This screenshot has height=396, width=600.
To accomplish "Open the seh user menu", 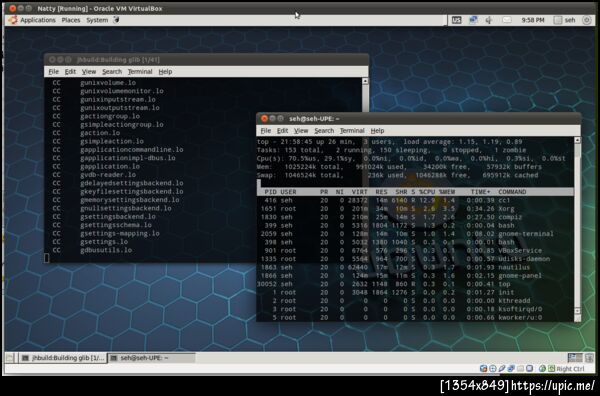I will click(x=565, y=20).
